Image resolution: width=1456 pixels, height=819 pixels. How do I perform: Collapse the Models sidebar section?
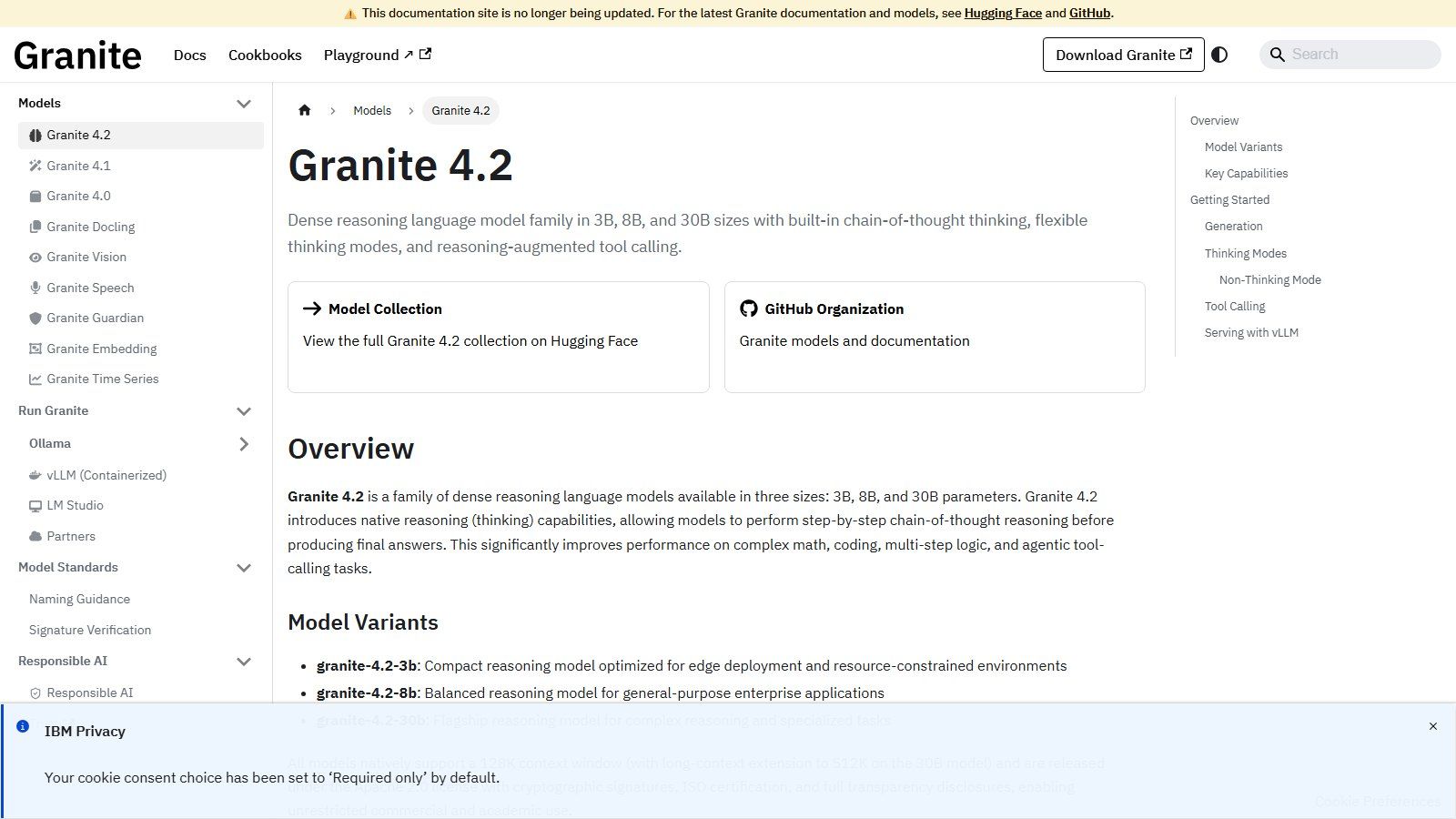coord(244,104)
